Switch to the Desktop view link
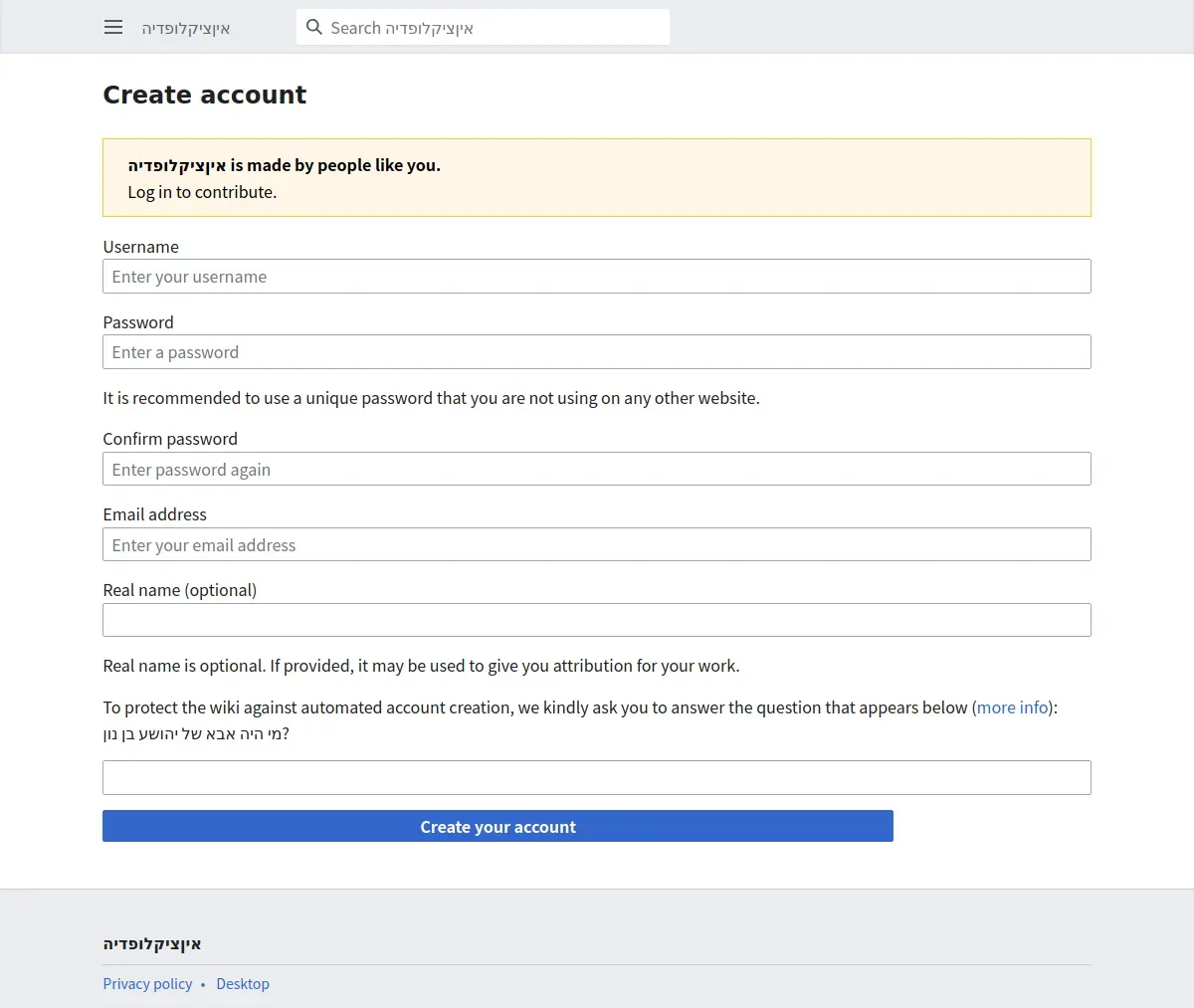The height and width of the screenshot is (1008, 1194). tap(243, 984)
